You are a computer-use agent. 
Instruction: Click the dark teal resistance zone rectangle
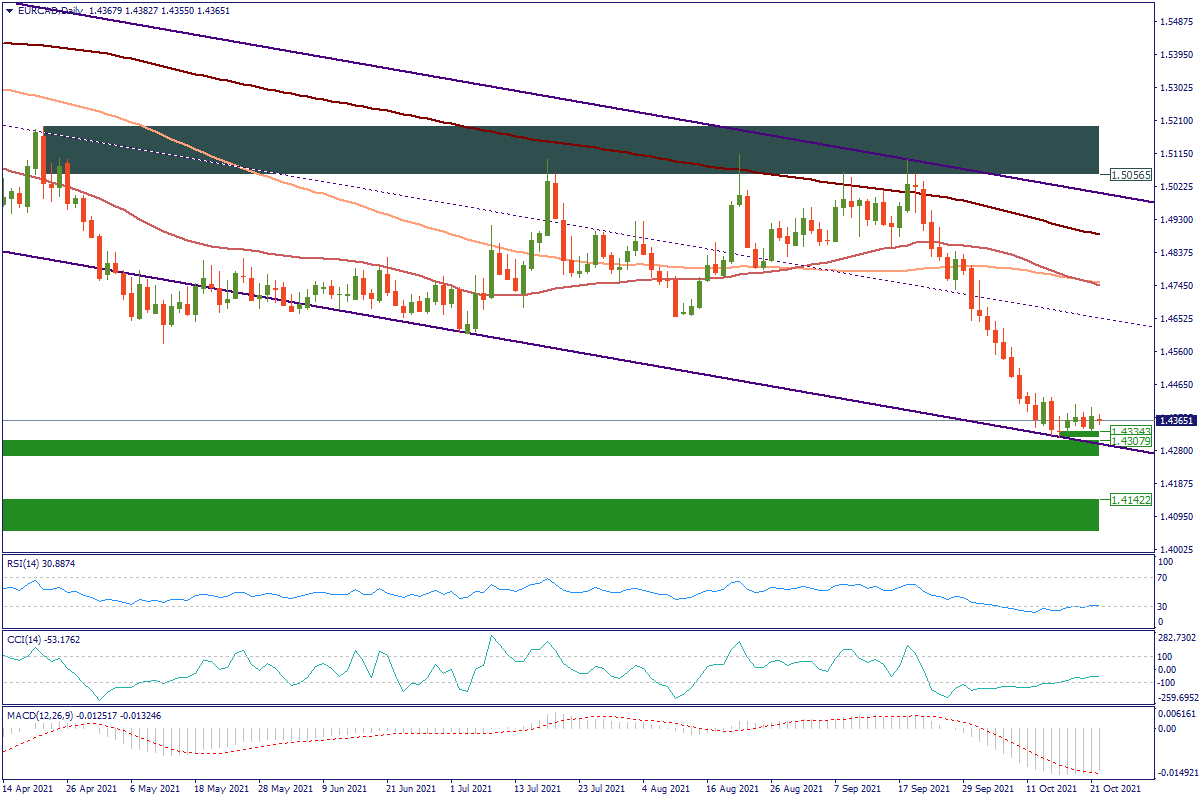[570, 150]
